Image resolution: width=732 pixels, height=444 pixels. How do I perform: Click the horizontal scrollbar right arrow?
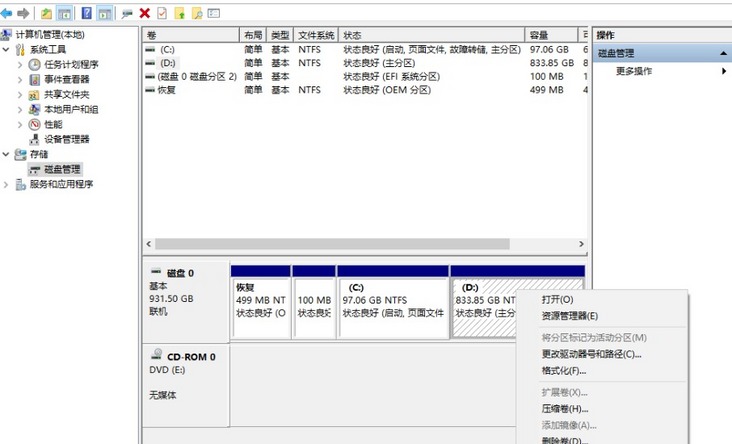pyautogui.click(x=581, y=244)
